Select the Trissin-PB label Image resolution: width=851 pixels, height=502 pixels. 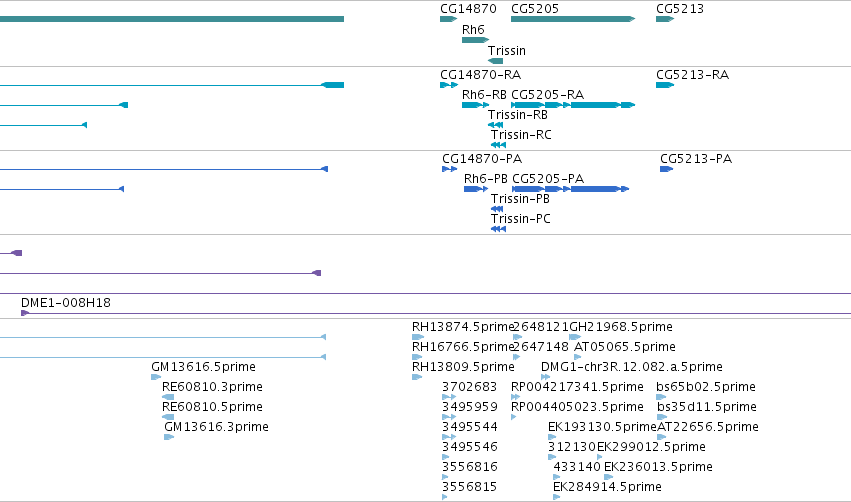(x=520, y=199)
